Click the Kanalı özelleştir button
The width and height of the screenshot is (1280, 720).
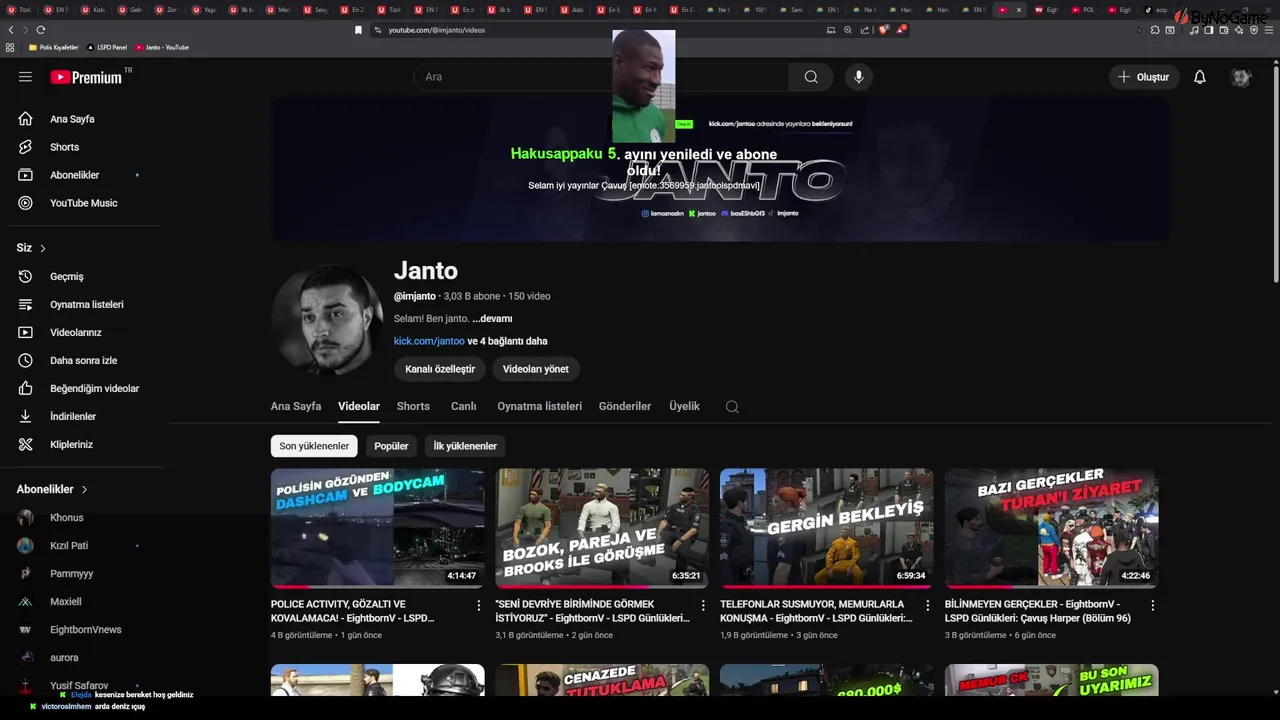coord(440,369)
